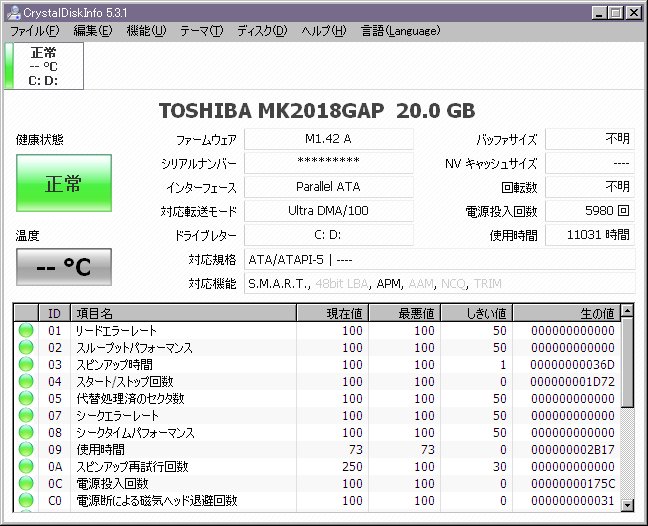The height and width of the screenshot is (526, 648).
Task: Click the 11031 時間 power-on hours field
Action: click(590, 235)
